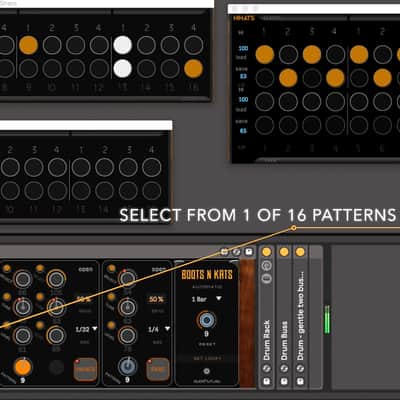
Task: Toggle the 'Drum - gentle two bus' device activator
Action: (x=300, y=252)
